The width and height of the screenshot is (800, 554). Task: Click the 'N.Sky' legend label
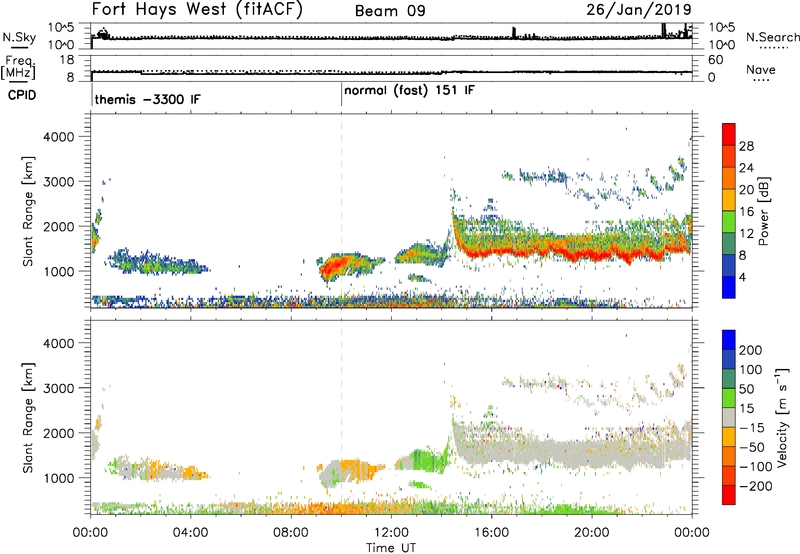click(19, 37)
